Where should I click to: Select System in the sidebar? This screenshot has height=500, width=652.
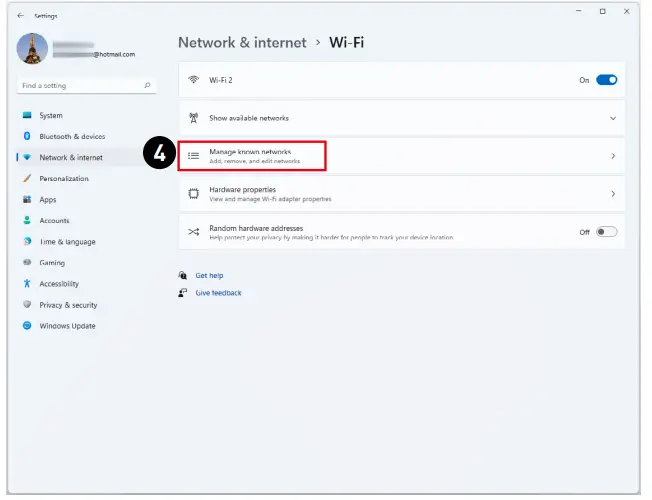pyautogui.click(x=51, y=115)
